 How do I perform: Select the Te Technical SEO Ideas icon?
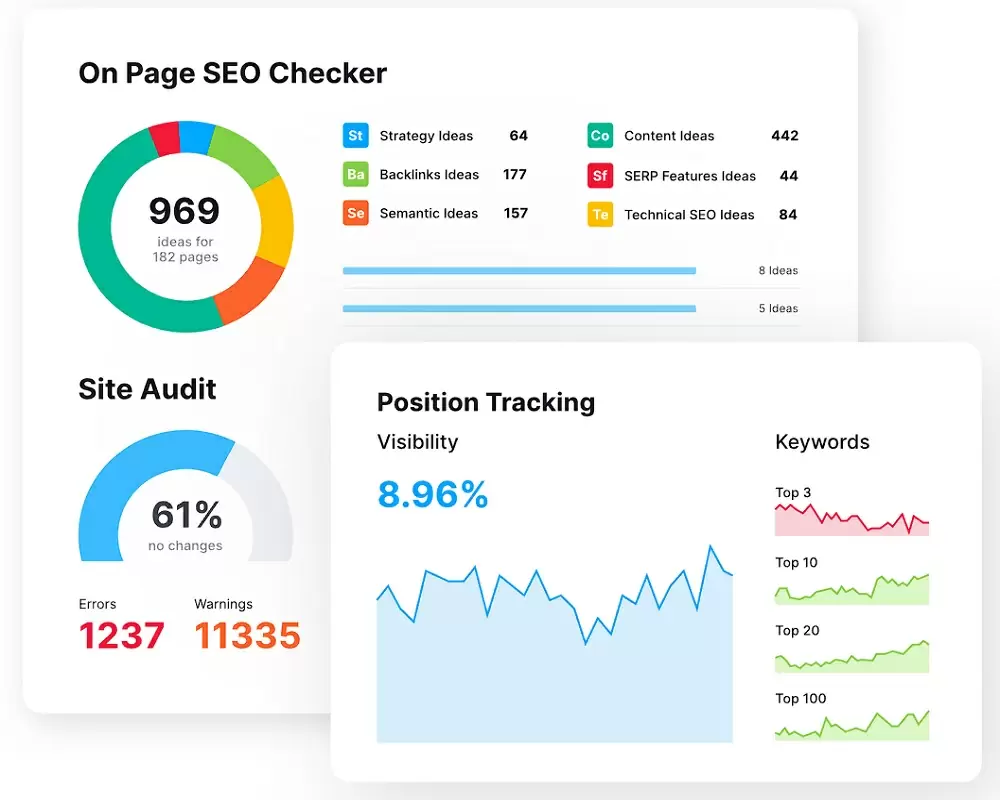click(600, 214)
